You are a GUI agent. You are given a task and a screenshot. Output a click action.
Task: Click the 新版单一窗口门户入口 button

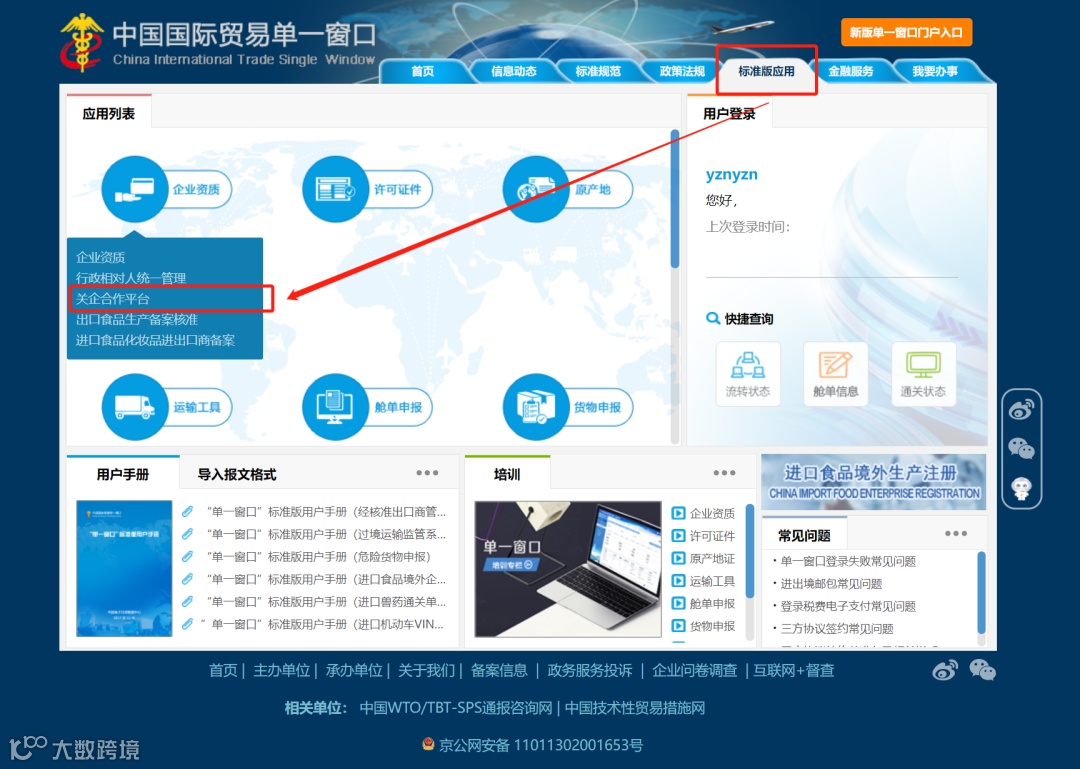[x=906, y=32]
